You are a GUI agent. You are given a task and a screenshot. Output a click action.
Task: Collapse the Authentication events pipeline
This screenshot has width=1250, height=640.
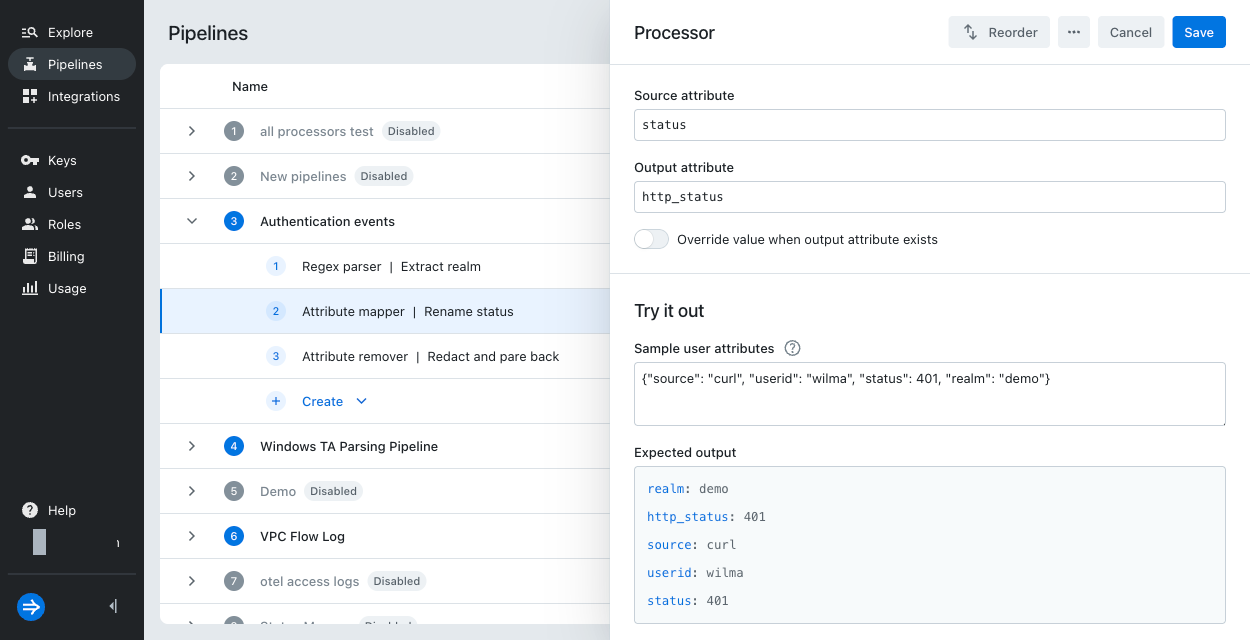191,221
